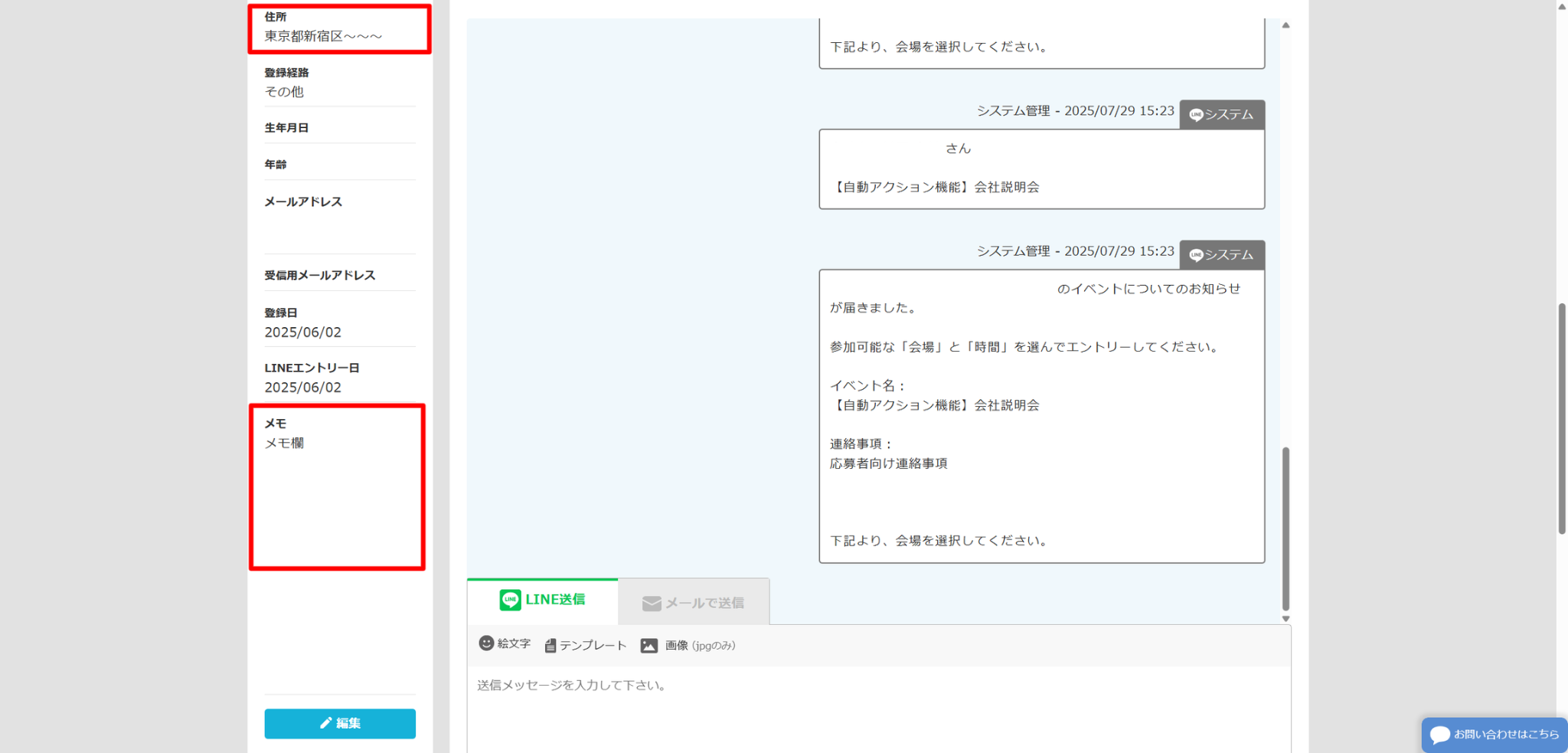Click the chat history scrollbar thumb
The height and width of the screenshot is (753, 1568).
(x=1285, y=529)
